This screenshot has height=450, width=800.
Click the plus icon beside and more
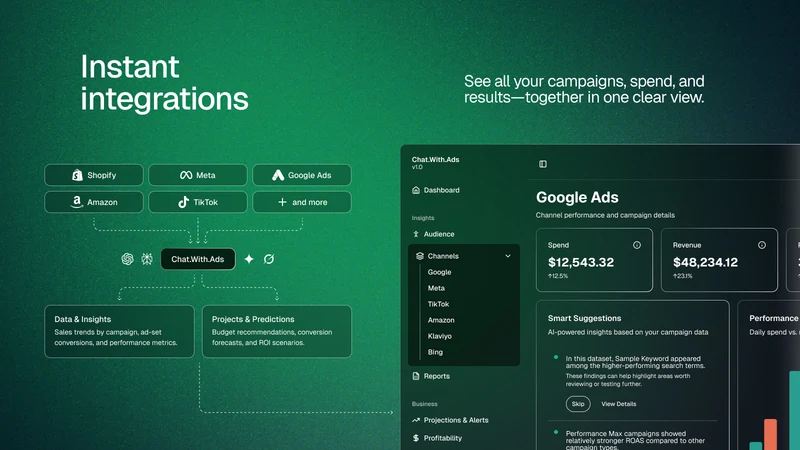282,202
